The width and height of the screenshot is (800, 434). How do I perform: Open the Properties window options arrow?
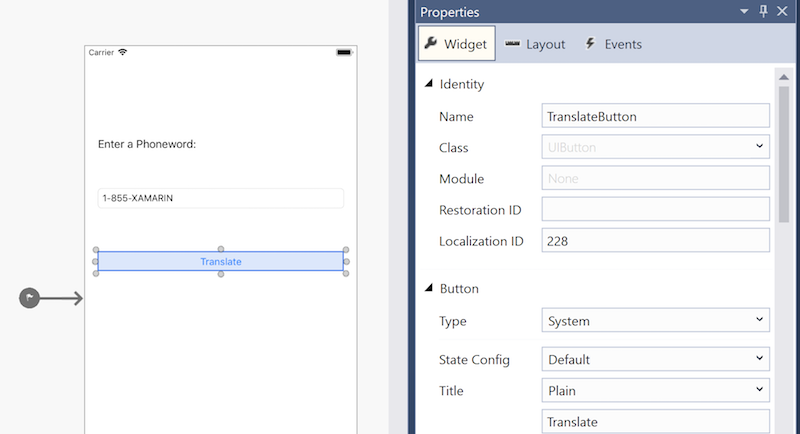point(744,12)
